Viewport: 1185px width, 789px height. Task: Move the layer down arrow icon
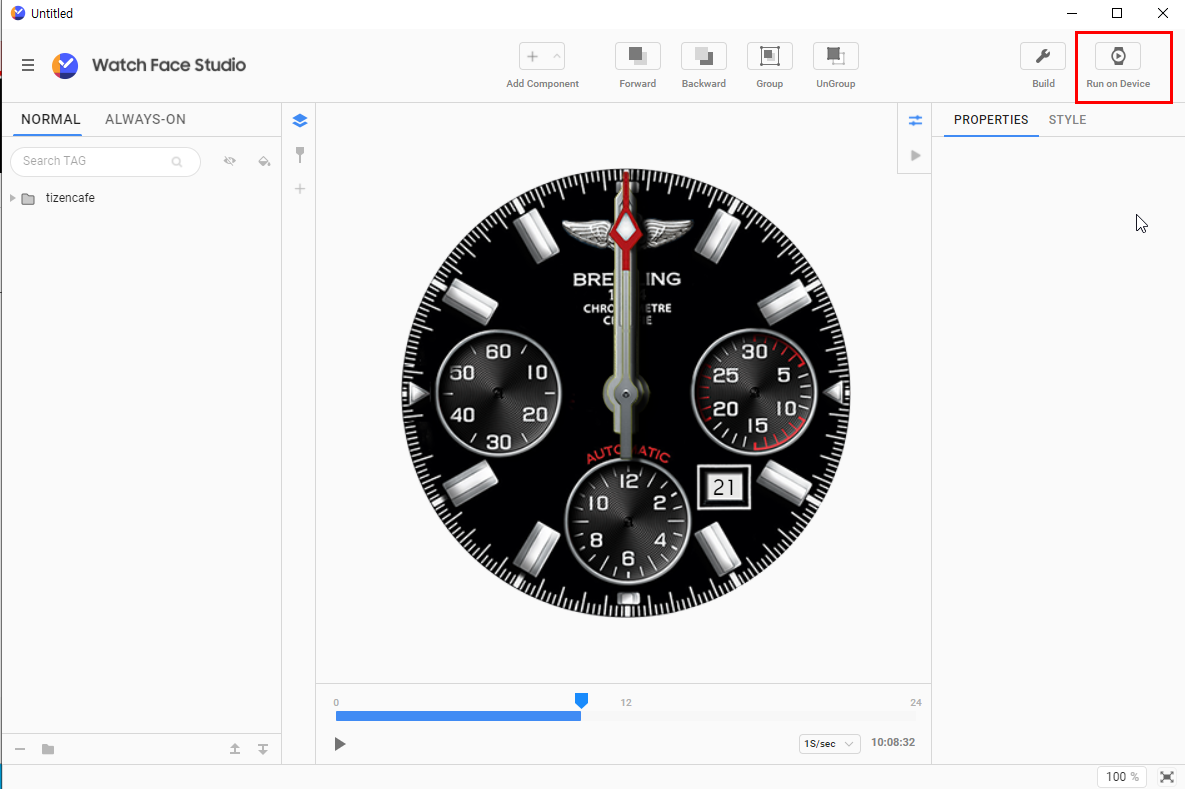(x=263, y=749)
